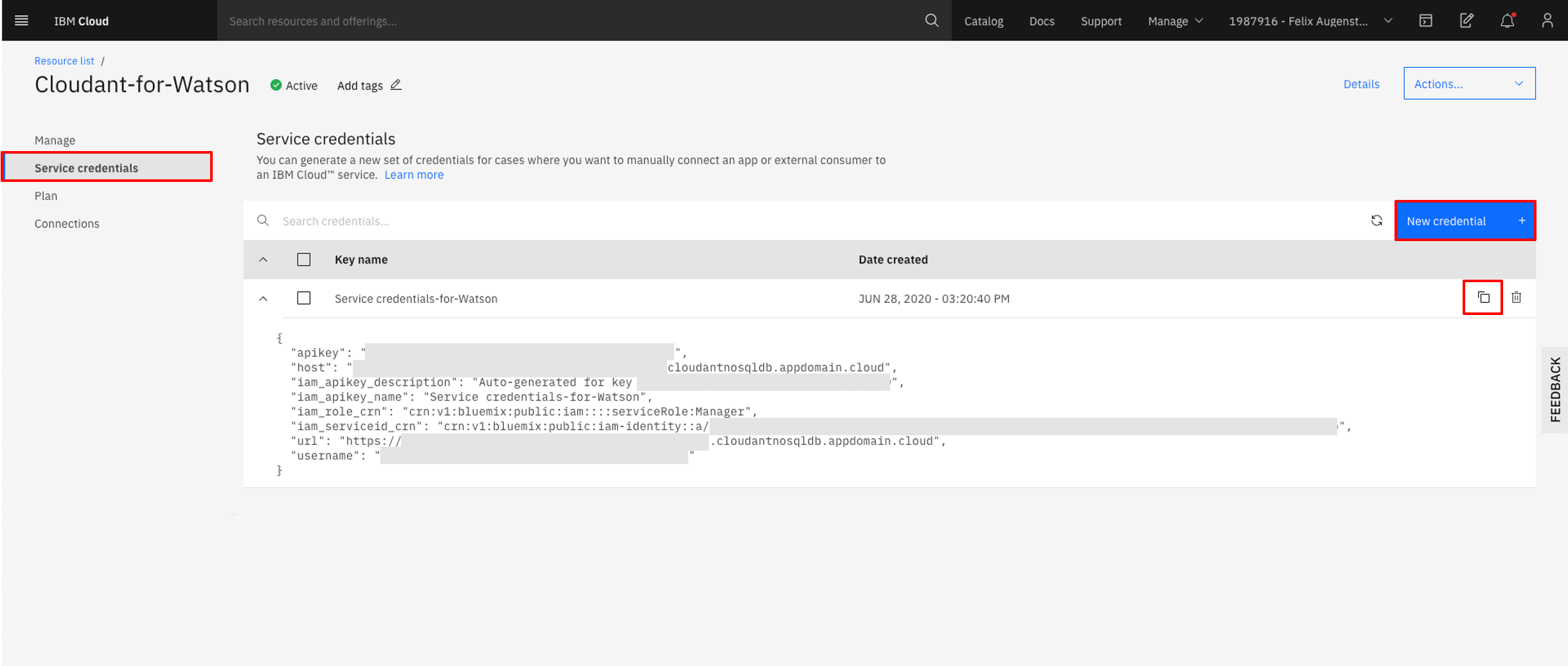Screen dimensions: 1568x666
Task: Click the "iam_apikey_name" JSON line
Action: (x=471, y=397)
